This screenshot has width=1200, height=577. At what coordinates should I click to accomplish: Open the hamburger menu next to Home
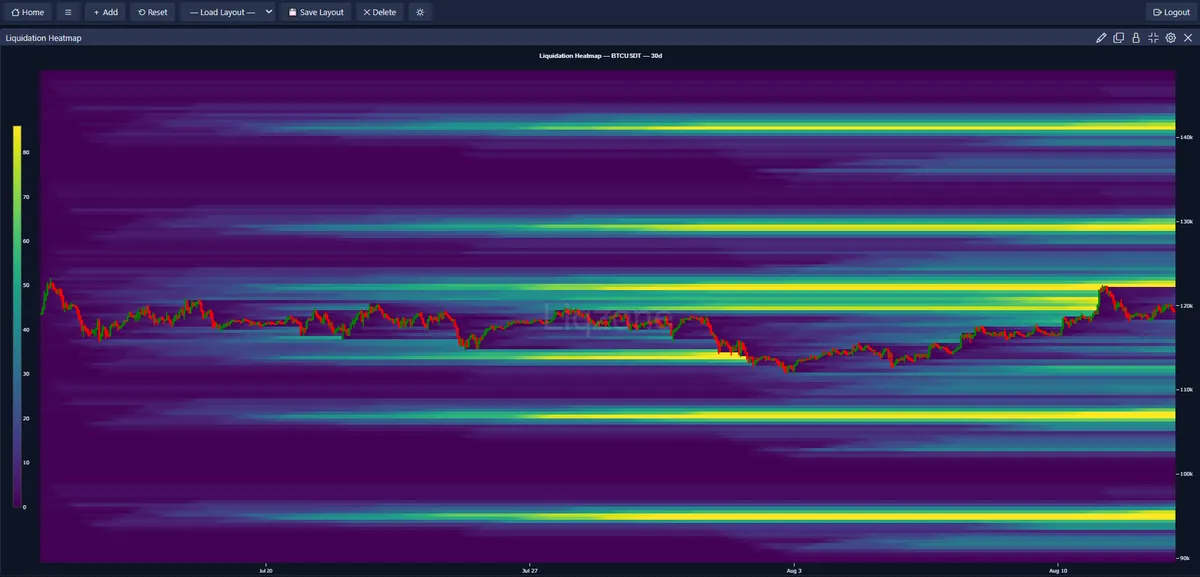tap(67, 12)
